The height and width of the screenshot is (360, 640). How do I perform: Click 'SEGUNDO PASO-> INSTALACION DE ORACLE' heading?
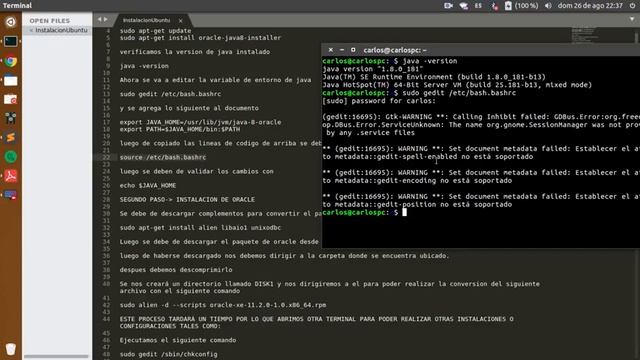pyautogui.click(x=187, y=200)
